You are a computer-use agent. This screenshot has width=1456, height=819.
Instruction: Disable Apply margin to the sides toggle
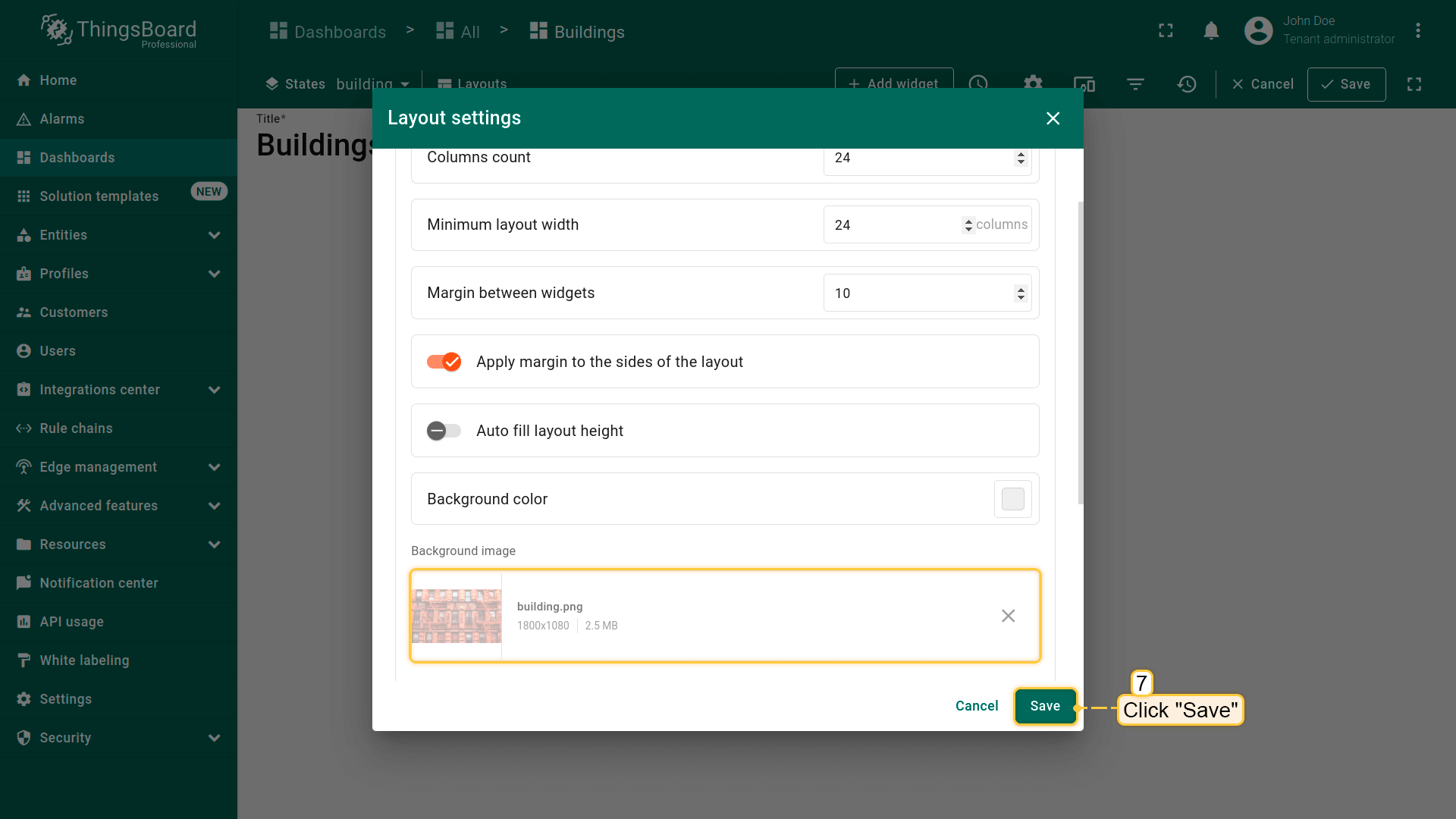pyautogui.click(x=444, y=362)
